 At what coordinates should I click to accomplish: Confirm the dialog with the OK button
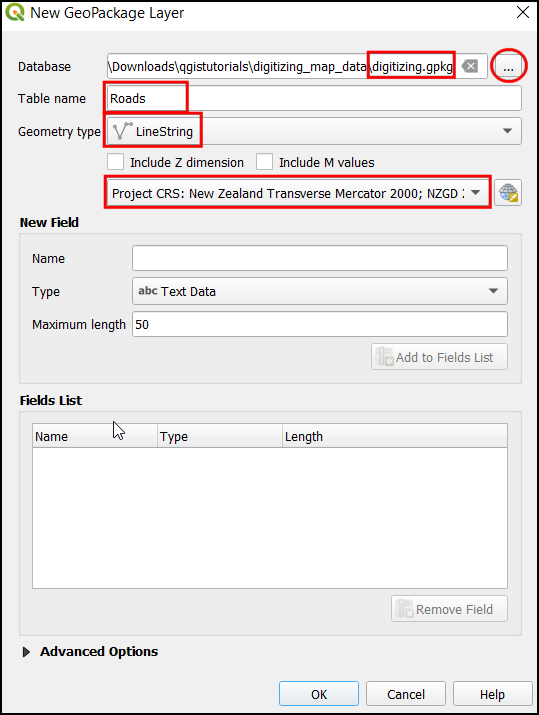click(x=319, y=694)
